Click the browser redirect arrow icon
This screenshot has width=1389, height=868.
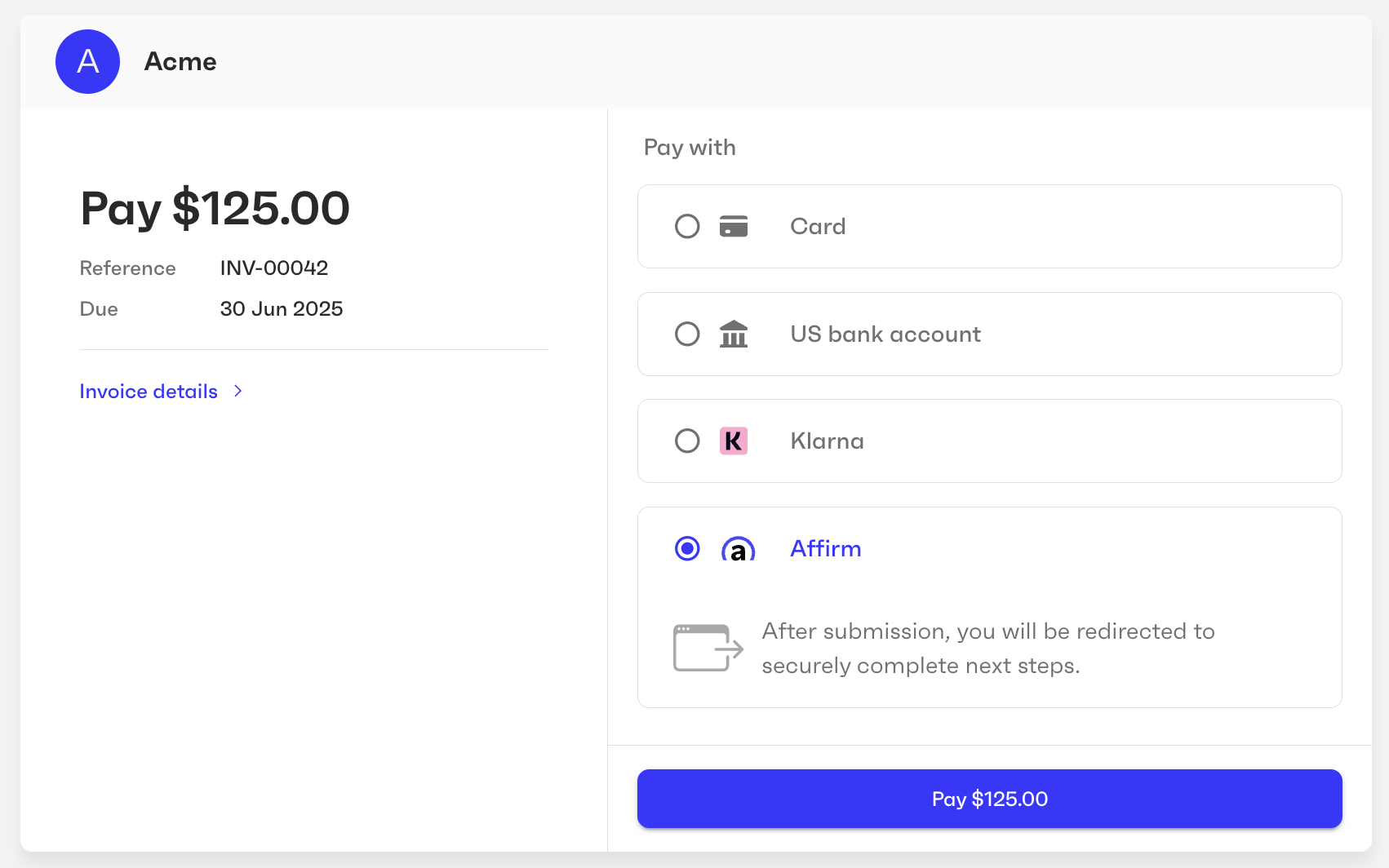(708, 648)
